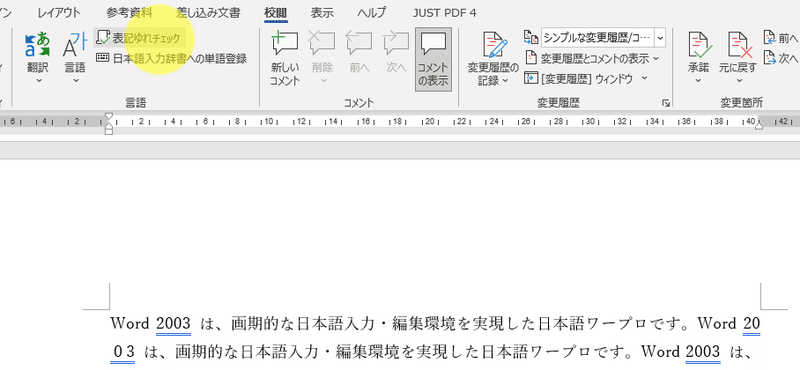Toggle コメントの表示 button
Image resolution: width=800 pixels, height=370 pixels.
click(433, 59)
